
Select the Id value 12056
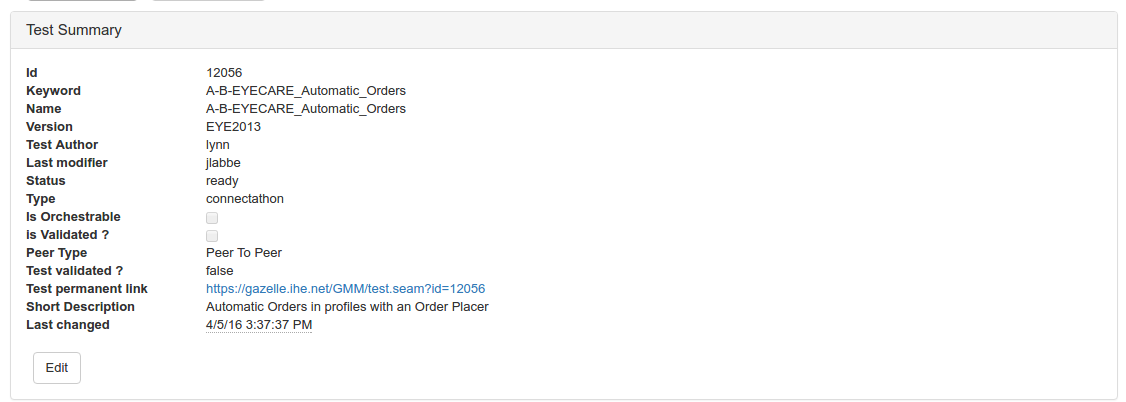pyautogui.click(x=224, y=73)
